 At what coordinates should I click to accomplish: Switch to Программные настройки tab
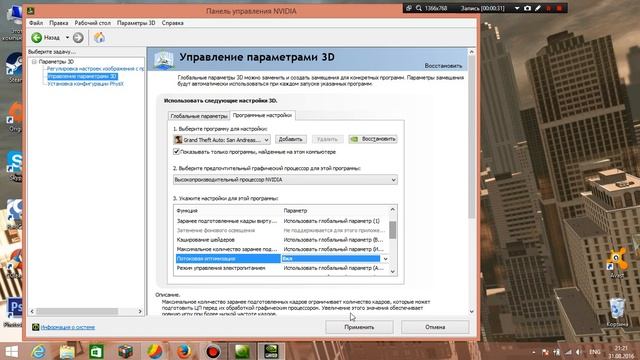(262, 116)
